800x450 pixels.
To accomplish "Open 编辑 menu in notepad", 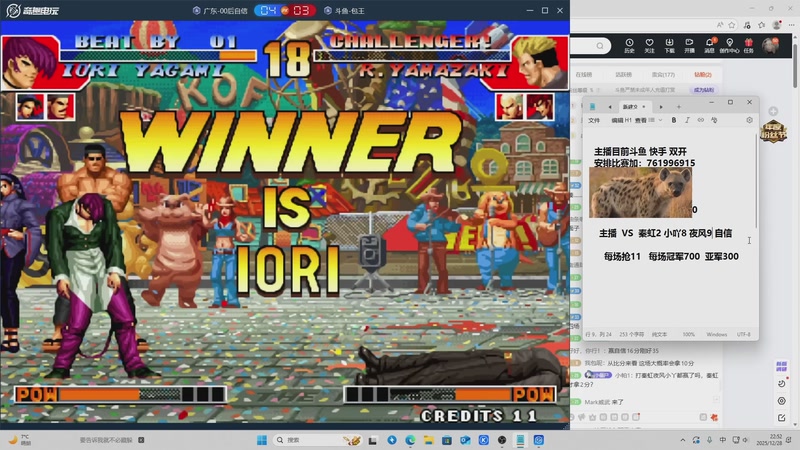I will [617, 120].
